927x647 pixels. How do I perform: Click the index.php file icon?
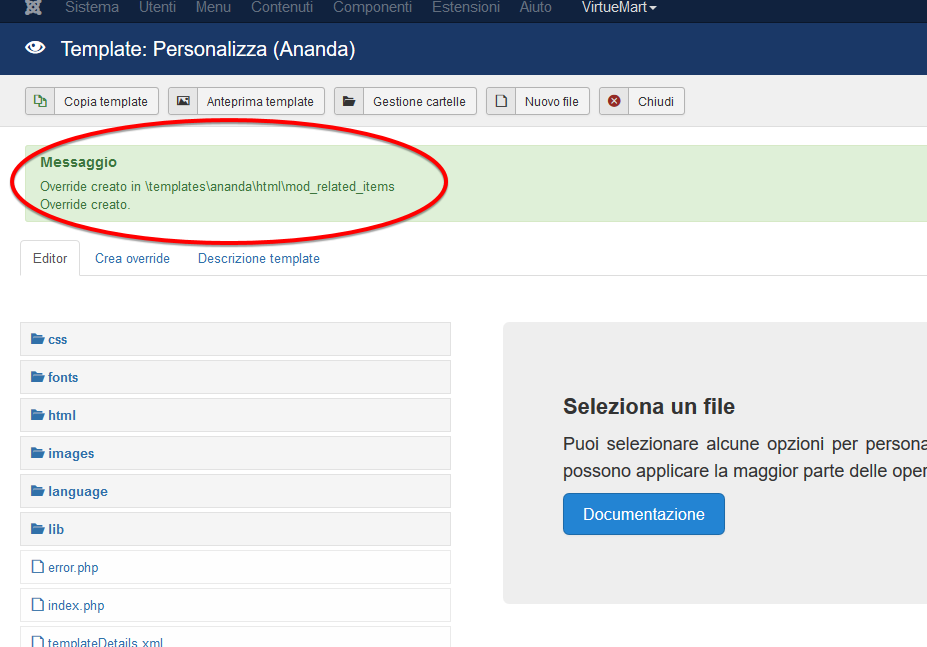(x=38, y=604)
